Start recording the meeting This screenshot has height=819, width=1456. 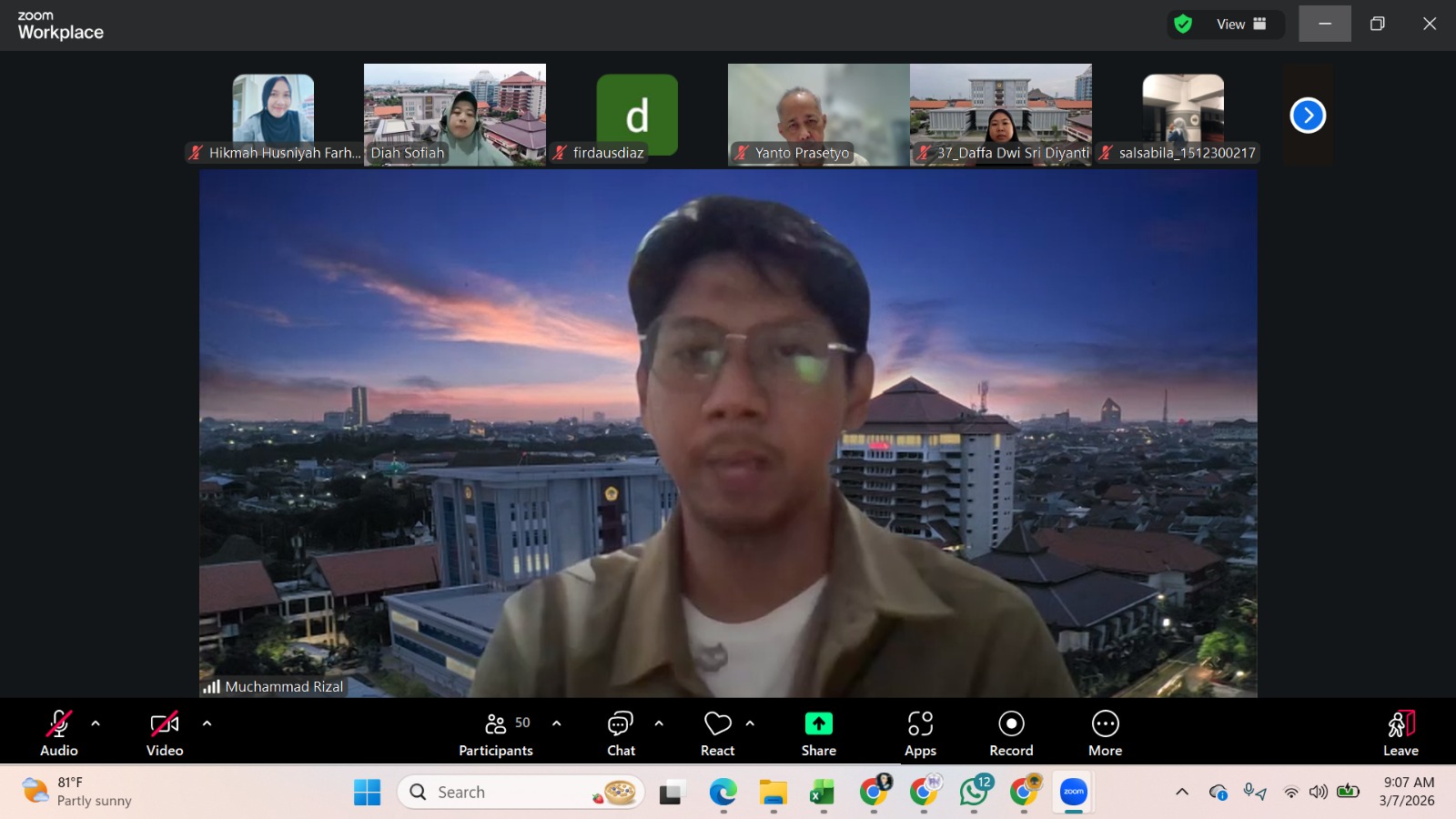click(1011, 732)
